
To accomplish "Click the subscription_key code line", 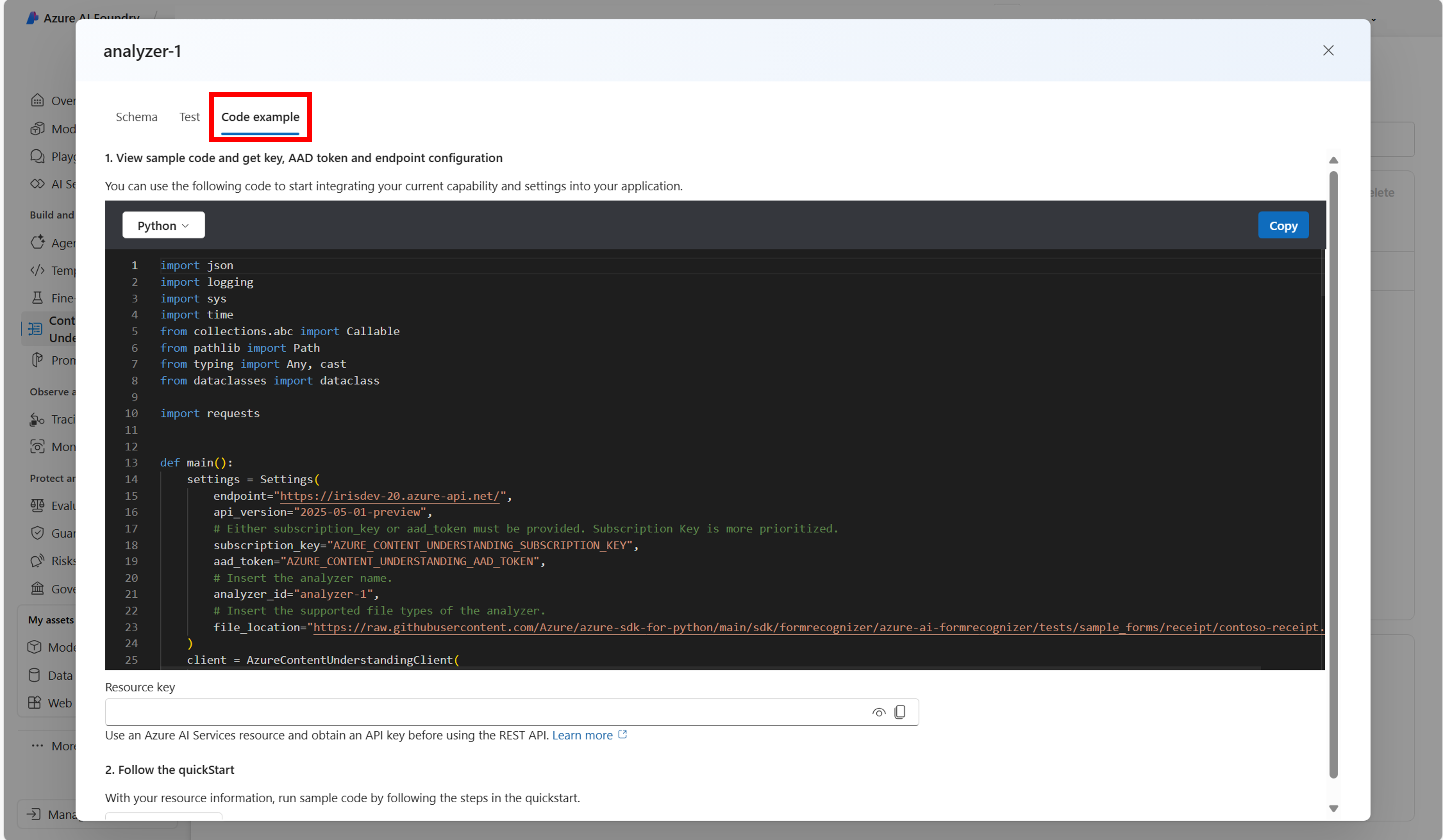I will 425,545.
